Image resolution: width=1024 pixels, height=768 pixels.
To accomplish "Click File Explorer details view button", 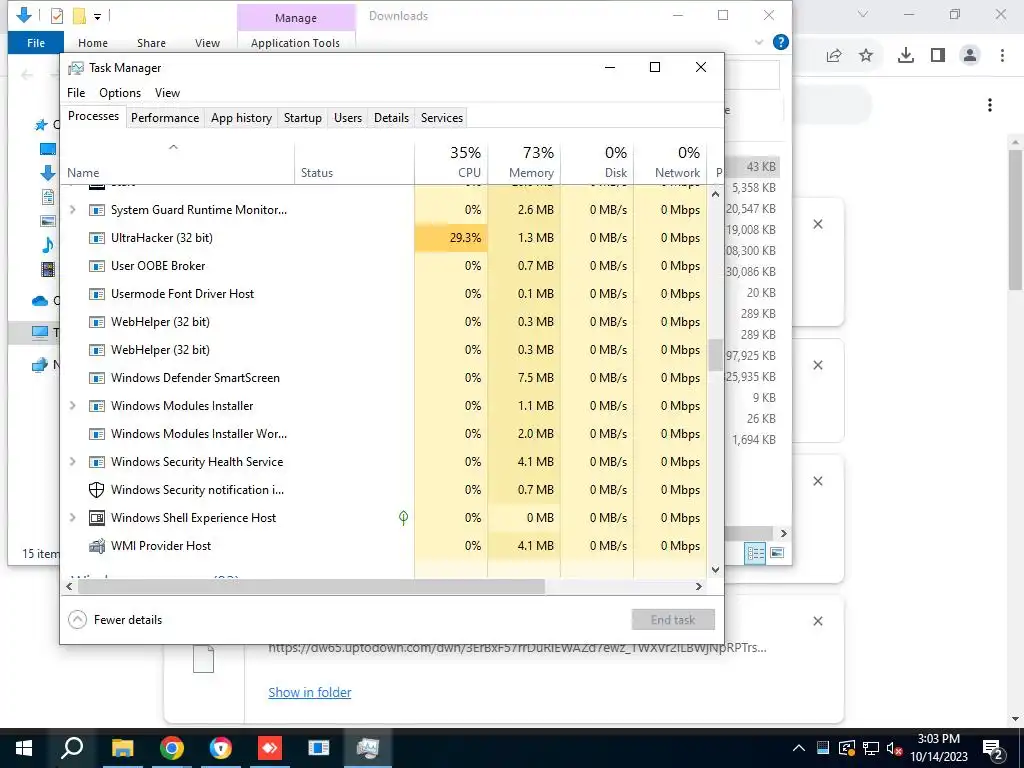I will tap(756, 553).
